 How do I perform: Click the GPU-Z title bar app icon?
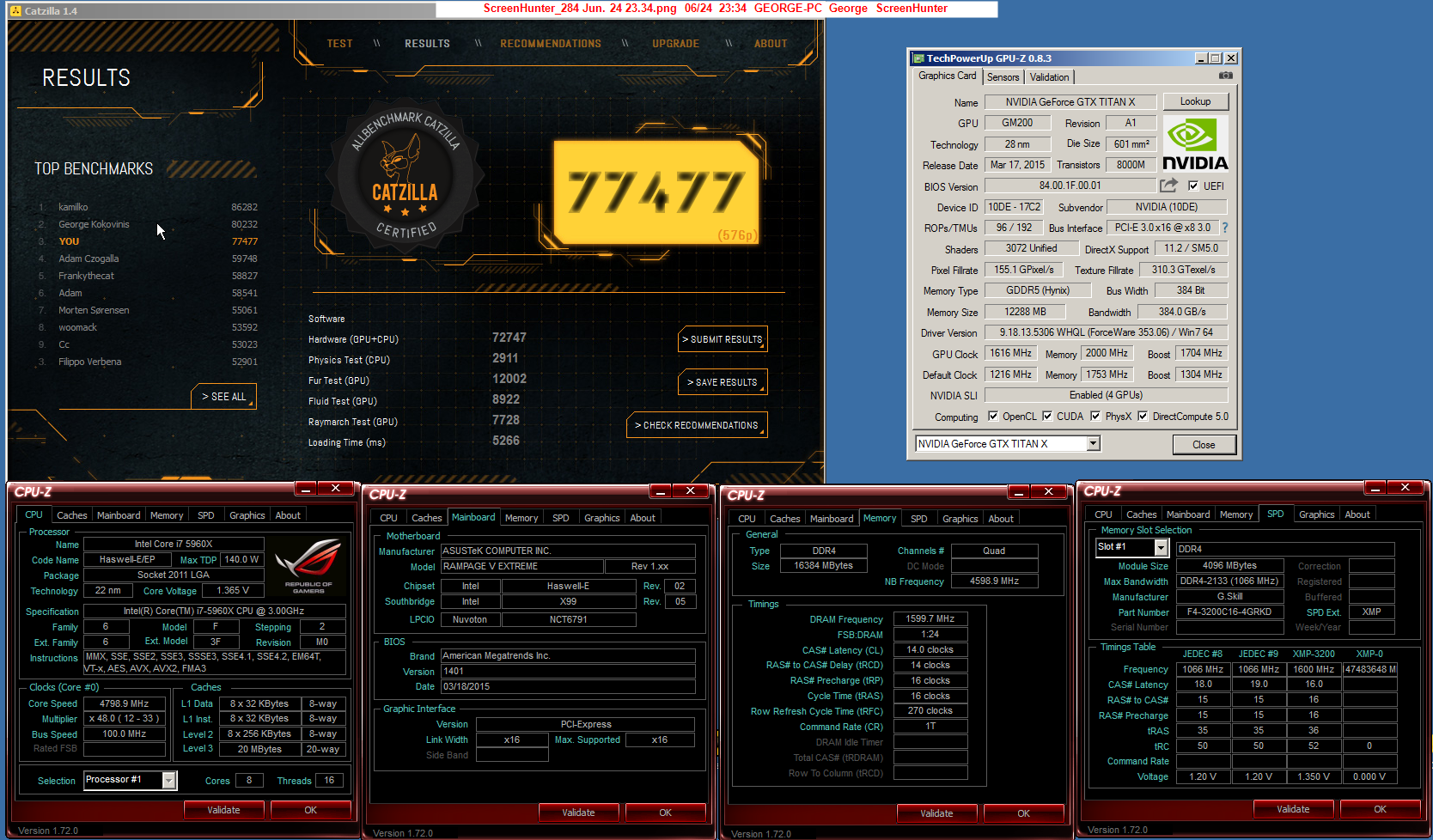(918, 58)
